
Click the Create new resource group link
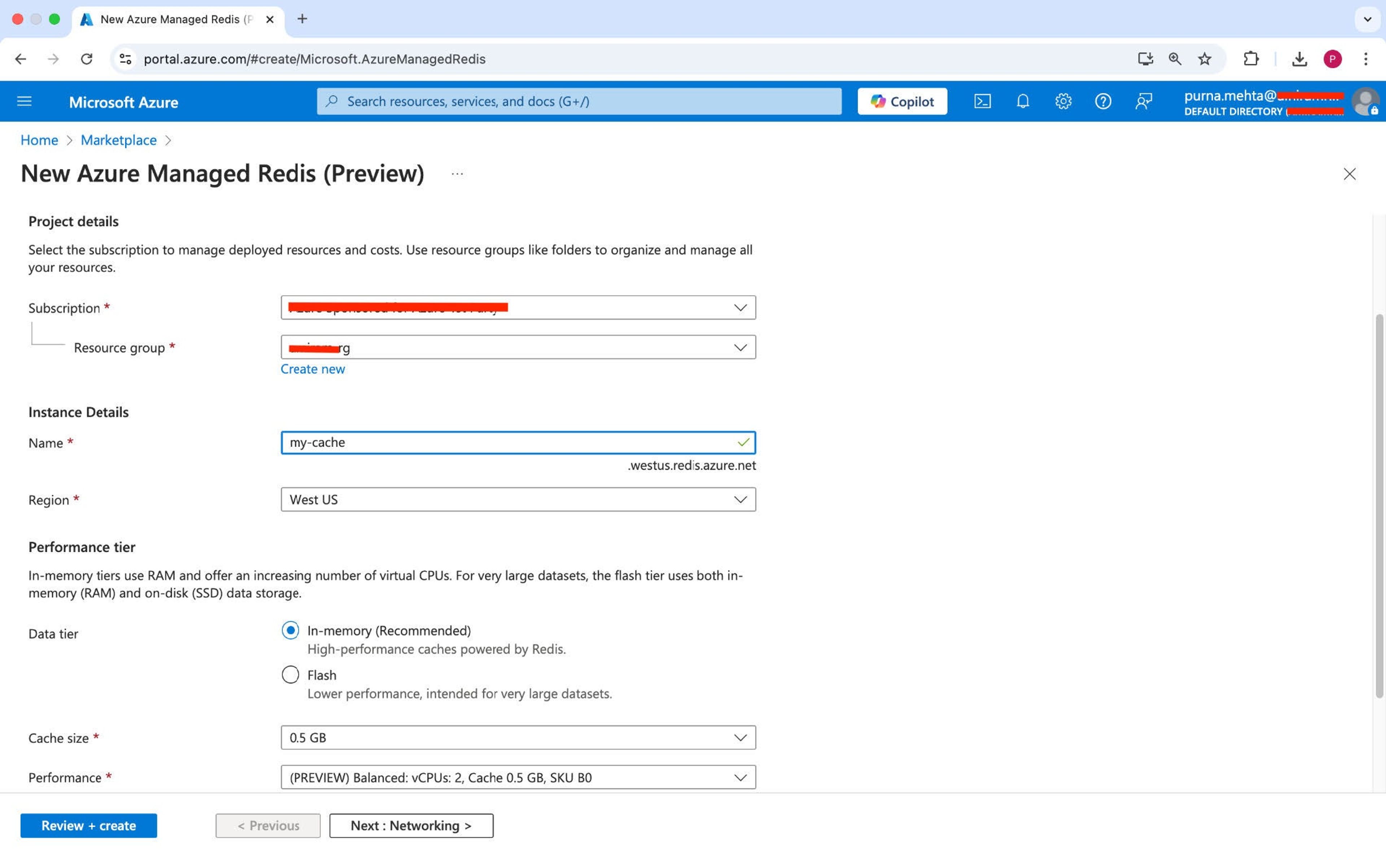313,369
